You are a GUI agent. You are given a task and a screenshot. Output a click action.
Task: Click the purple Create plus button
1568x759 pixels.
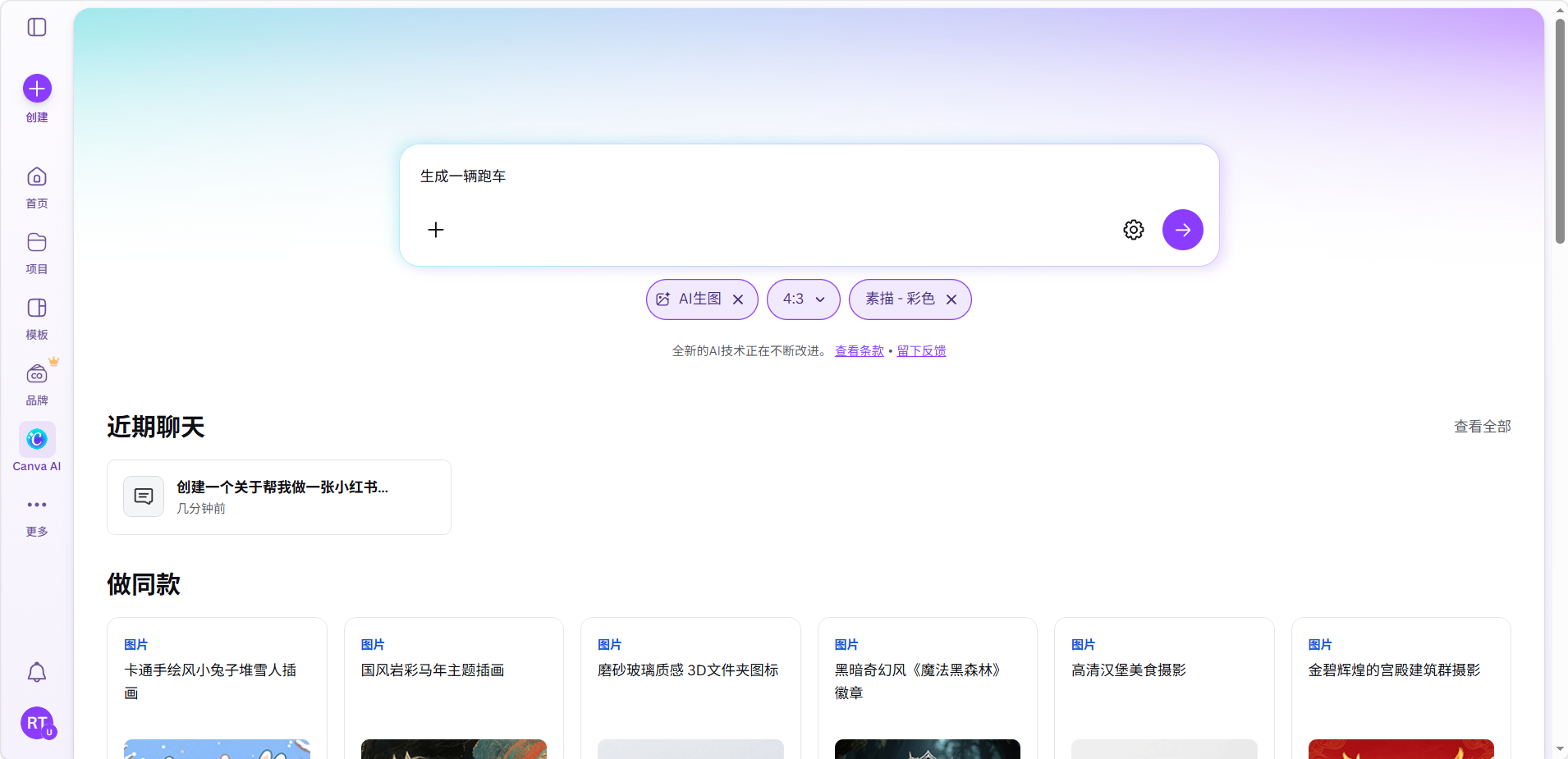click(37, 89)
